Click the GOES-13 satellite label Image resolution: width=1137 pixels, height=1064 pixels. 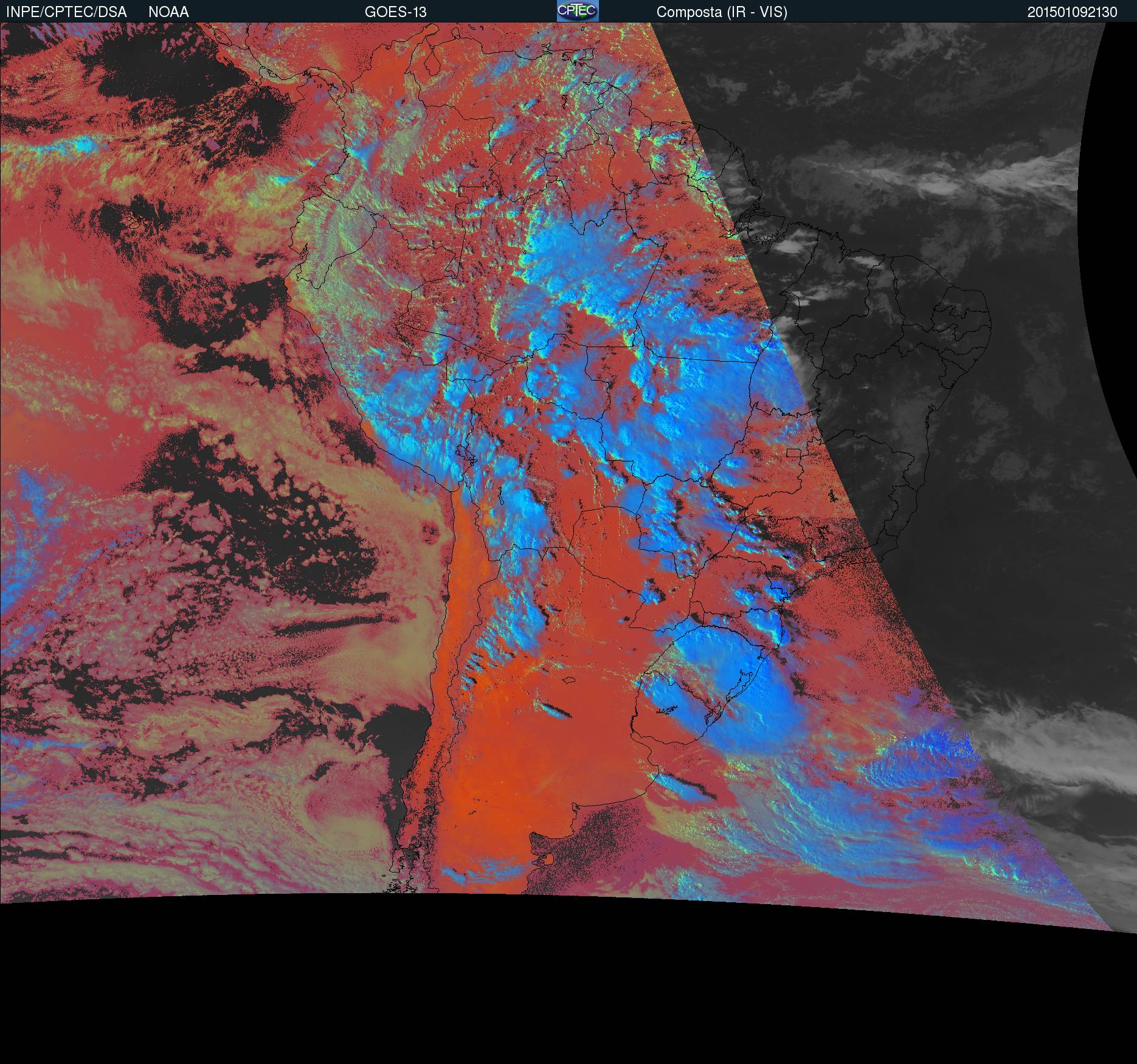395,12
